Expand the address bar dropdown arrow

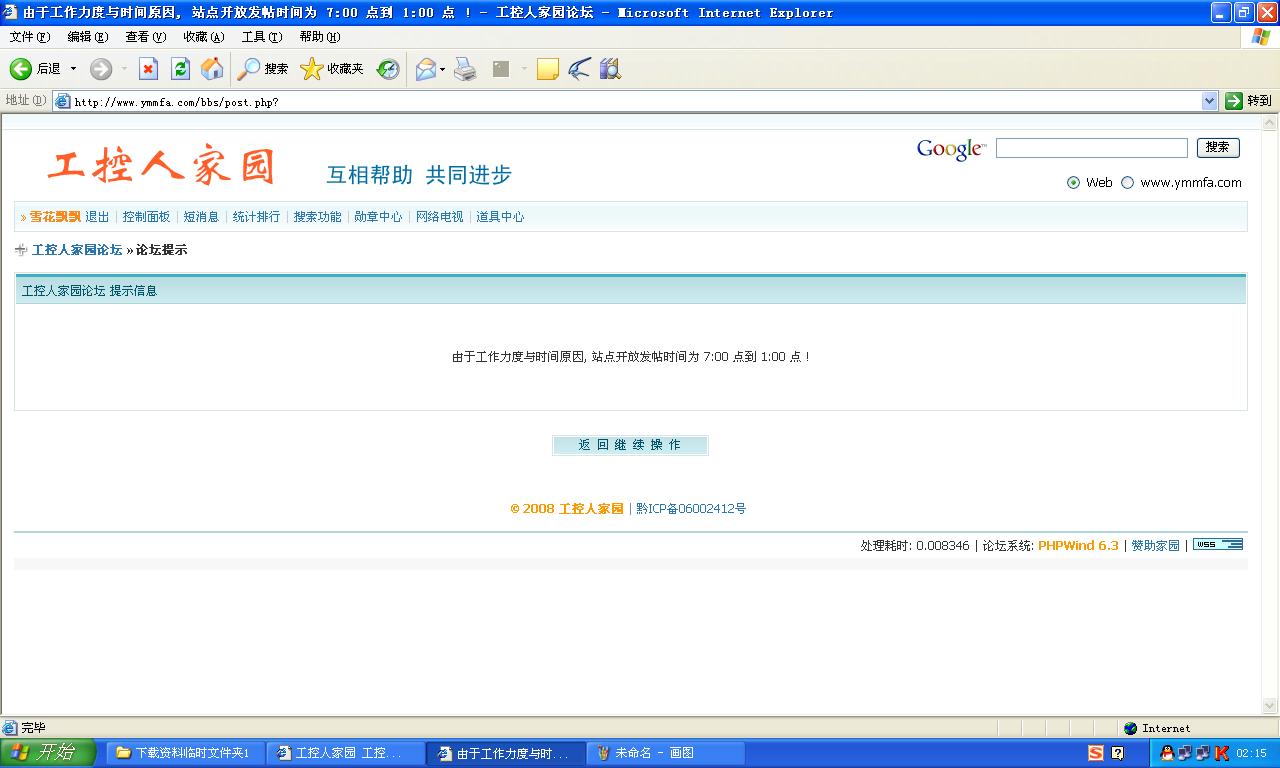[x=1209, y=101]
